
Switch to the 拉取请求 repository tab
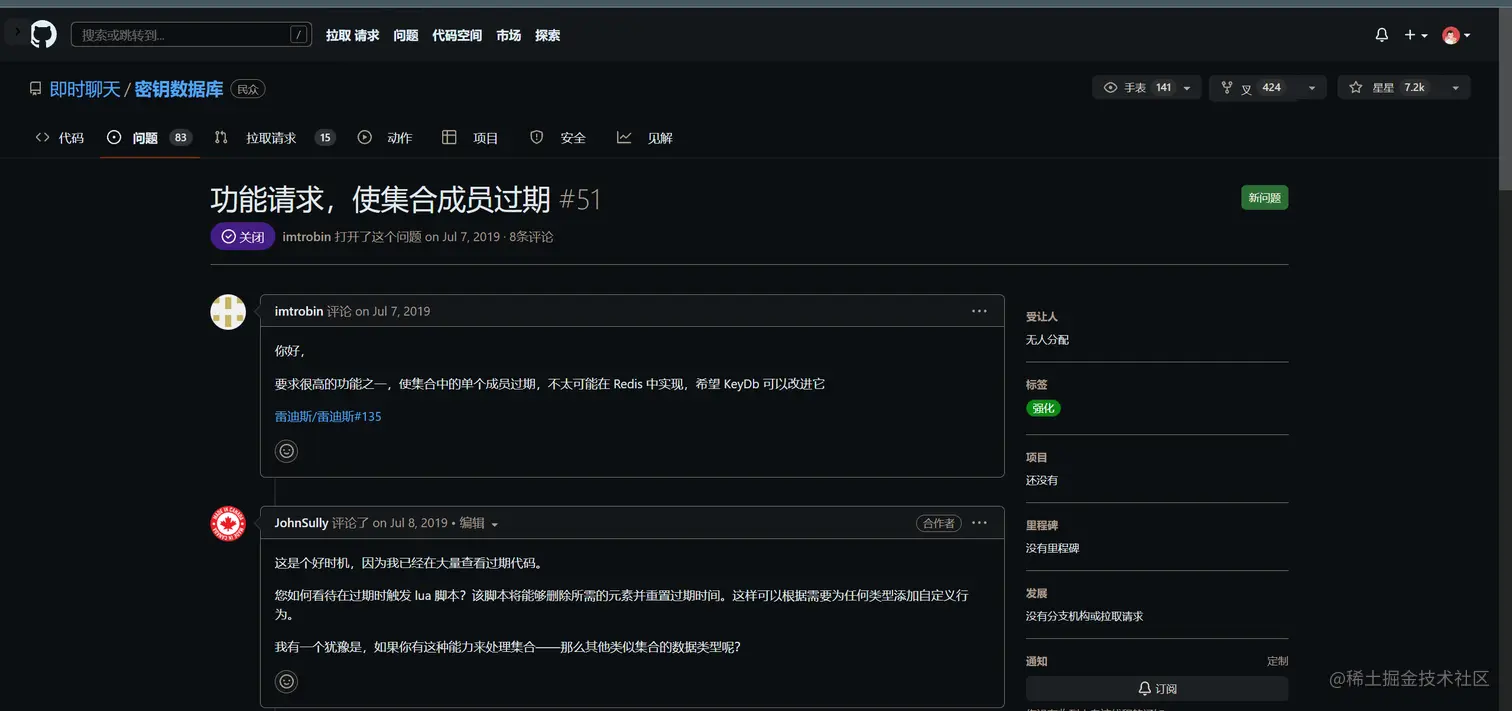(x=275, y=138)
